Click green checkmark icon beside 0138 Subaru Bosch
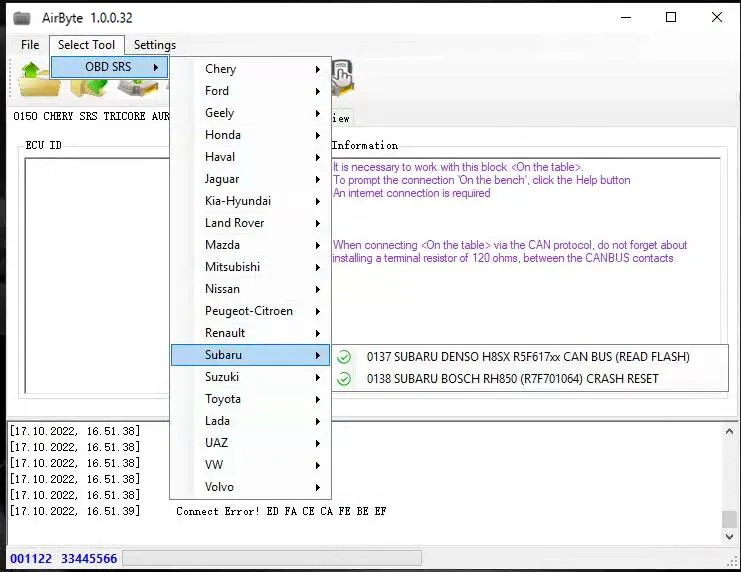Screen dimensions: 741x572 pos(344,379)
